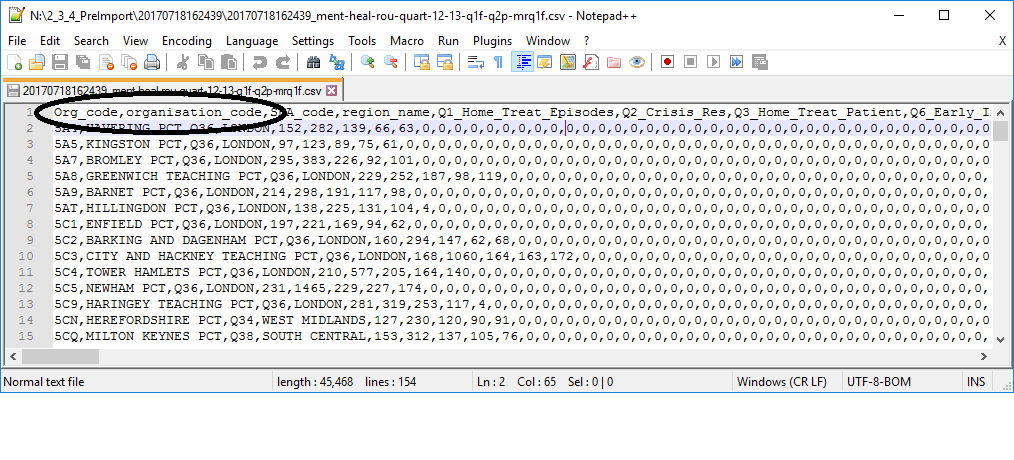Viewport: 1014px width, 460px height.
Task: Start macro recording with red dot icon
Action: tap(668, 62)
